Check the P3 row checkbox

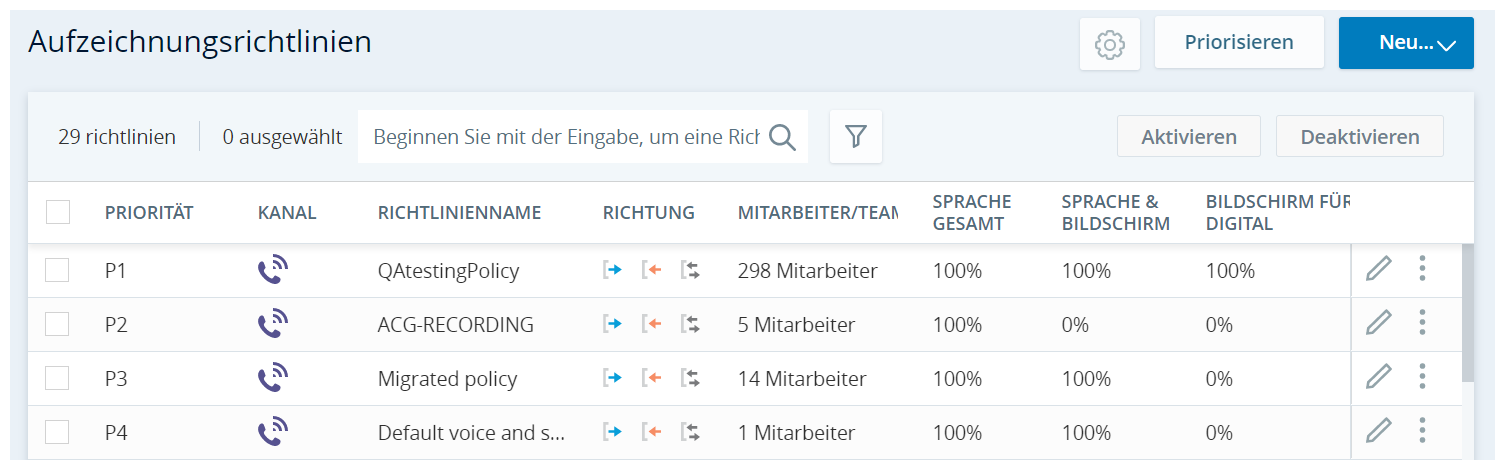point(57,378)
